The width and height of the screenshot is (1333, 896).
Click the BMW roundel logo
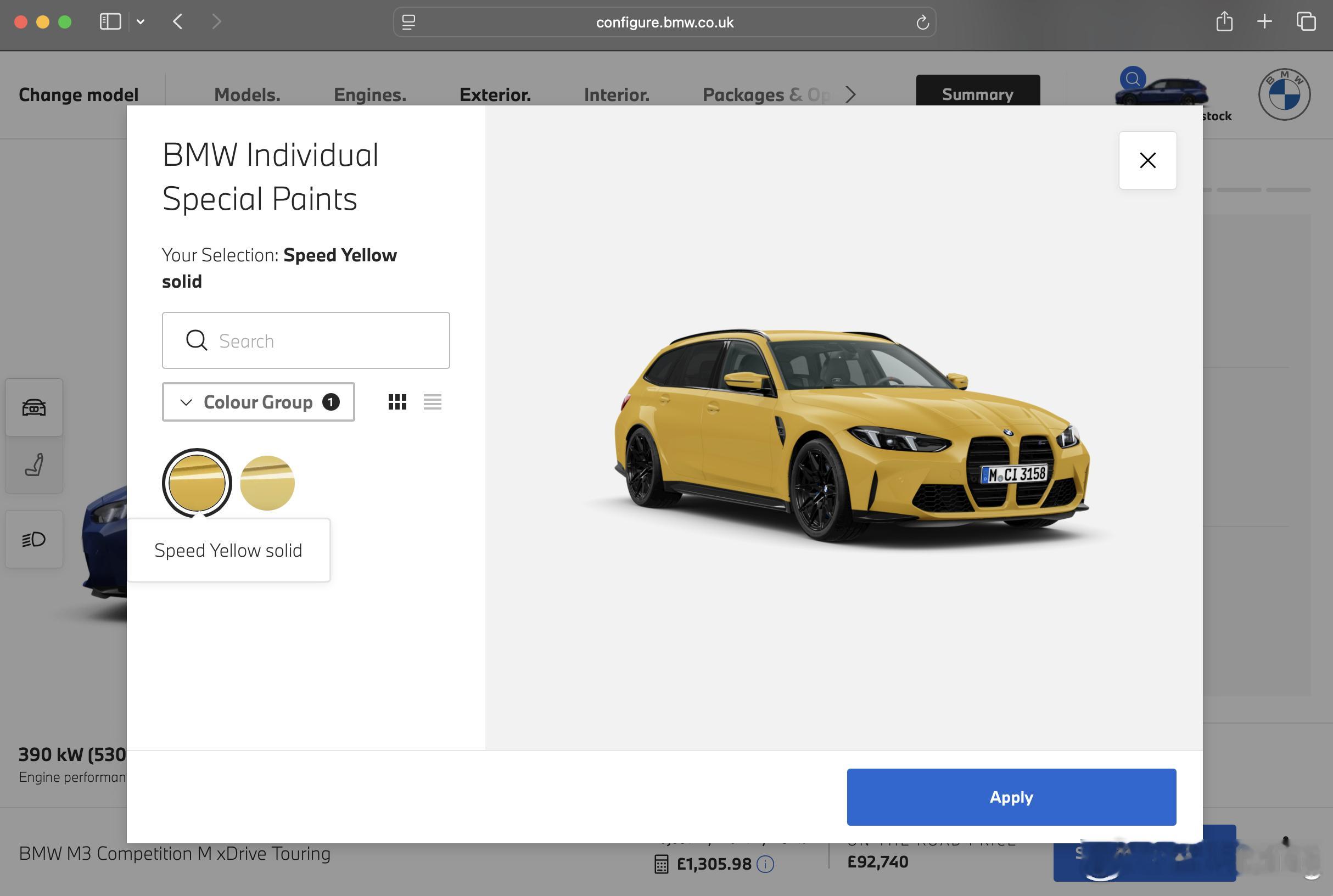1284,94
